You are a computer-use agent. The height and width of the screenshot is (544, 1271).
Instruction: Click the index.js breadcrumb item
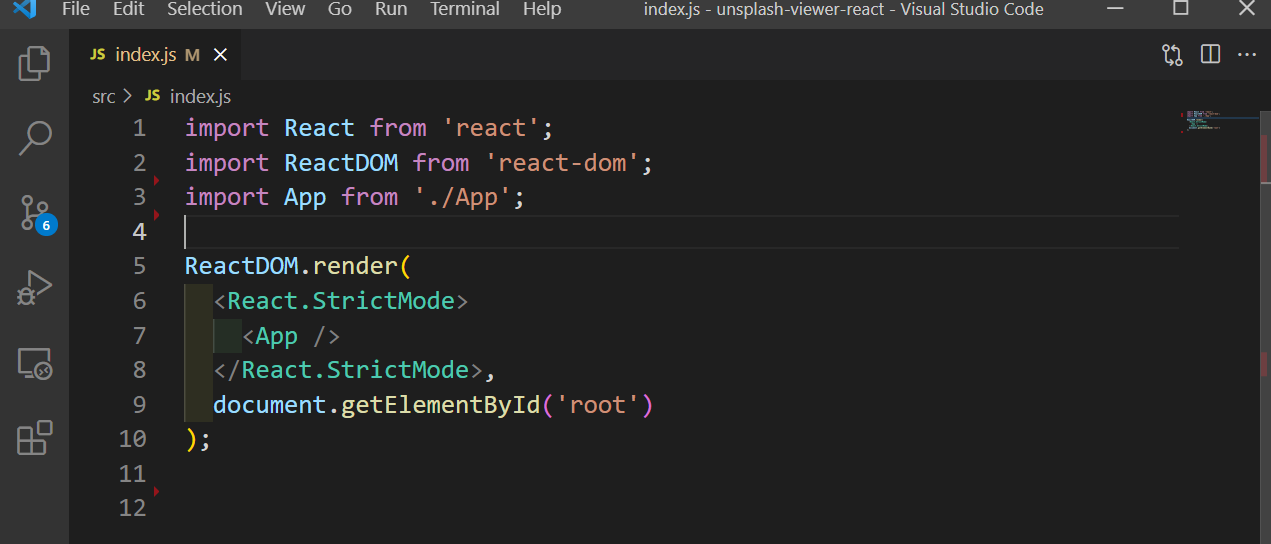200,96
